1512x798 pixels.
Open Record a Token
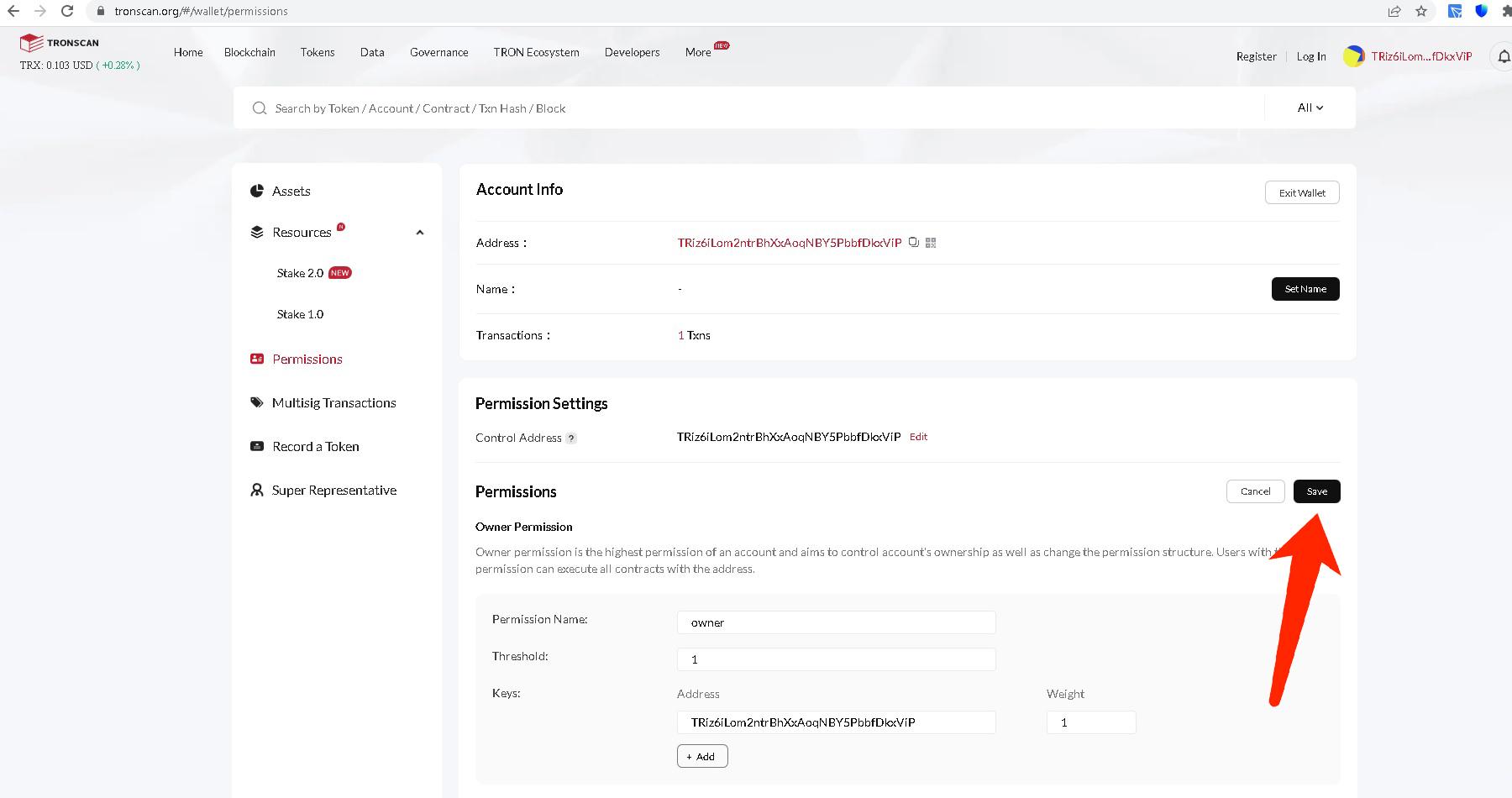pyautogui.click(x=316, y=446)
